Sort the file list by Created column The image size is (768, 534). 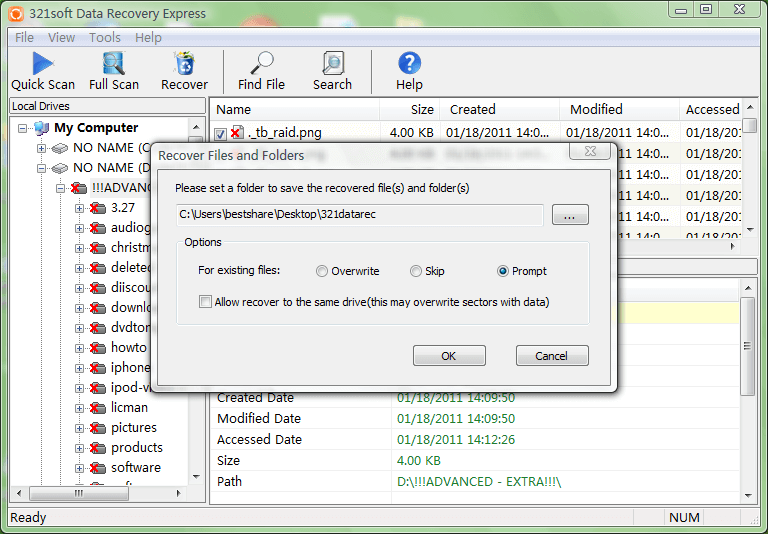(x=500, y=109)
